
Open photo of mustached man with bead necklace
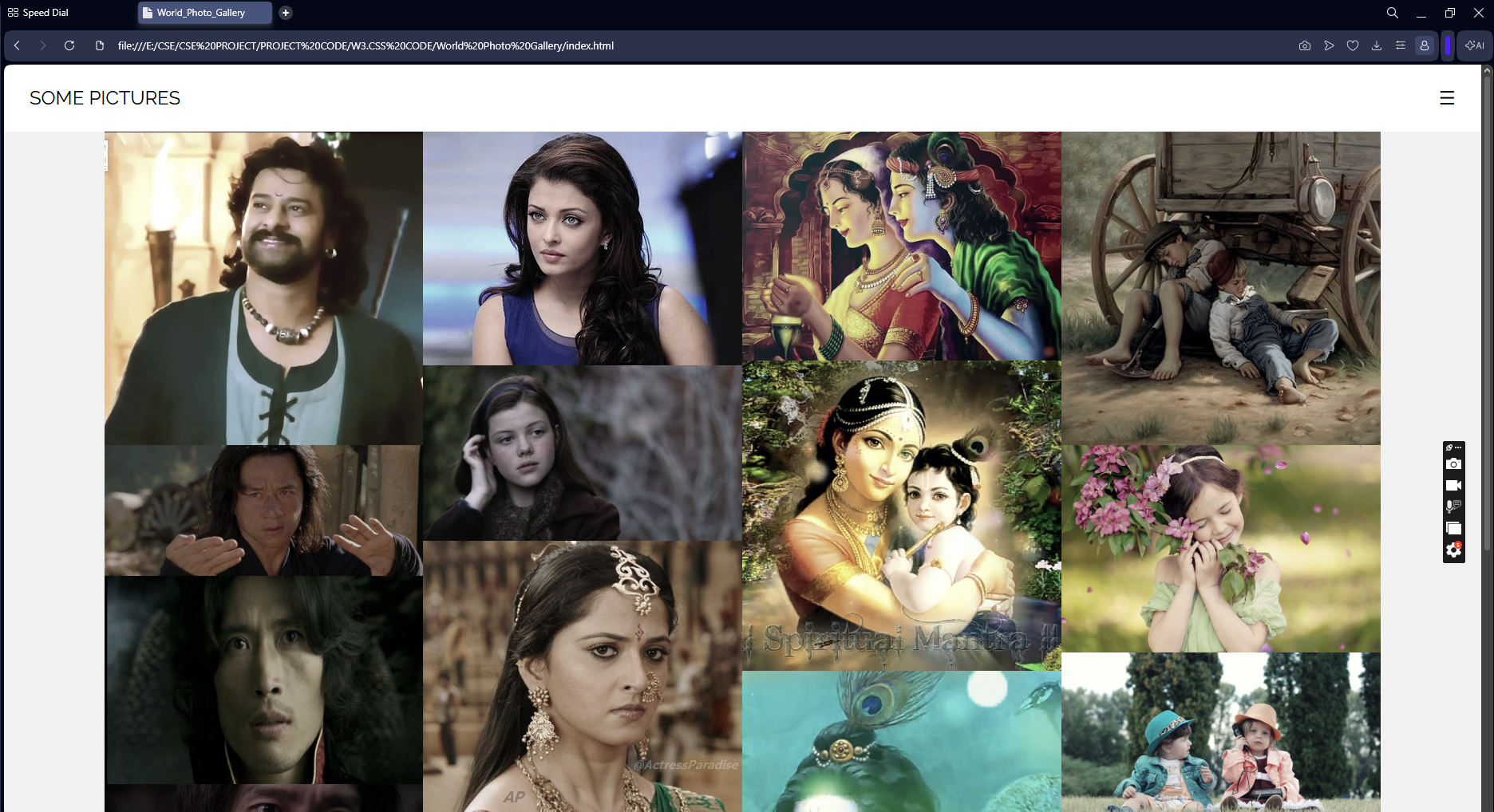pos(263,289)
